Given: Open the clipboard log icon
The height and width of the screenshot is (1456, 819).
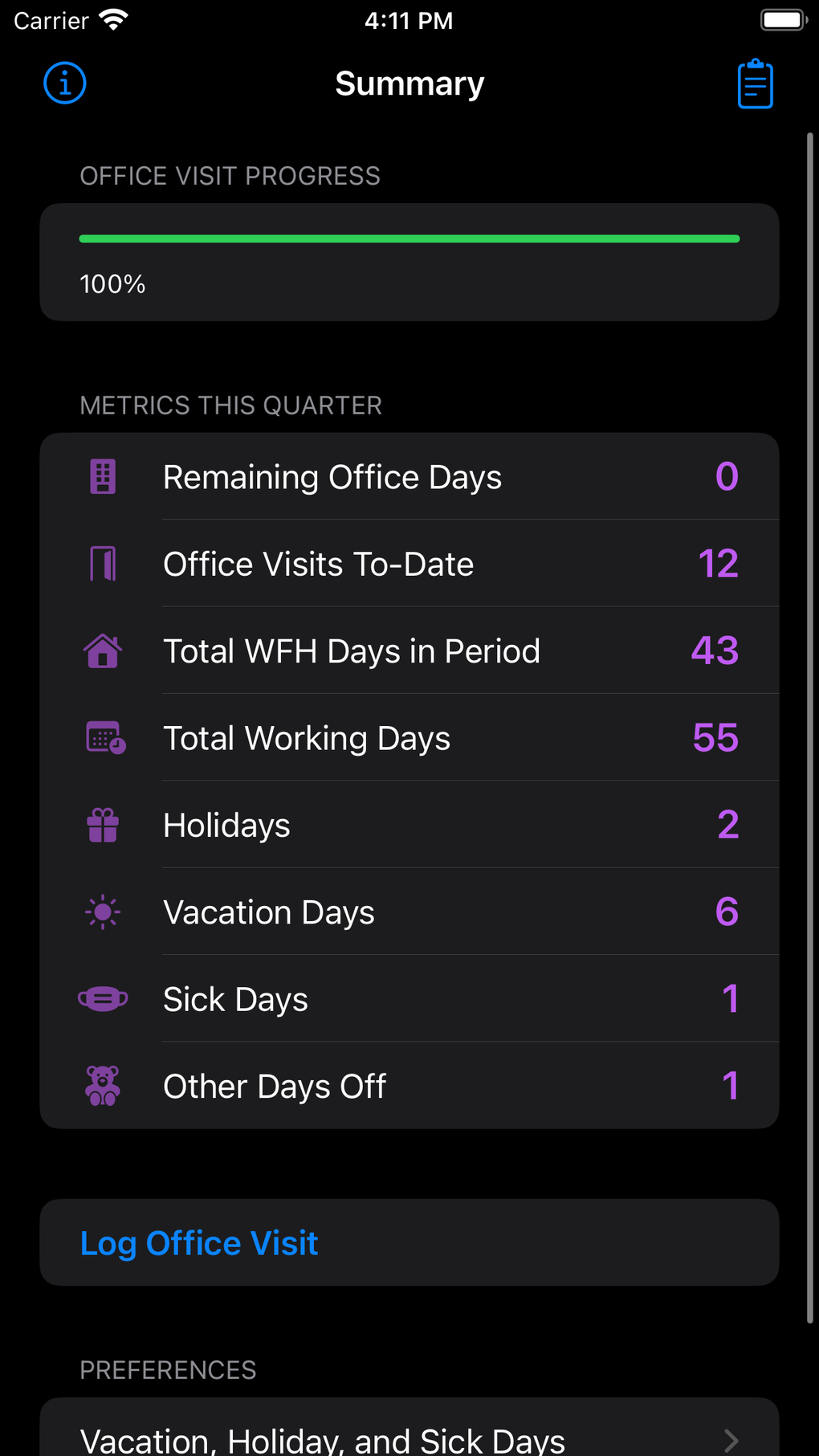Looking at the screenshot, I should click(755, 84).
